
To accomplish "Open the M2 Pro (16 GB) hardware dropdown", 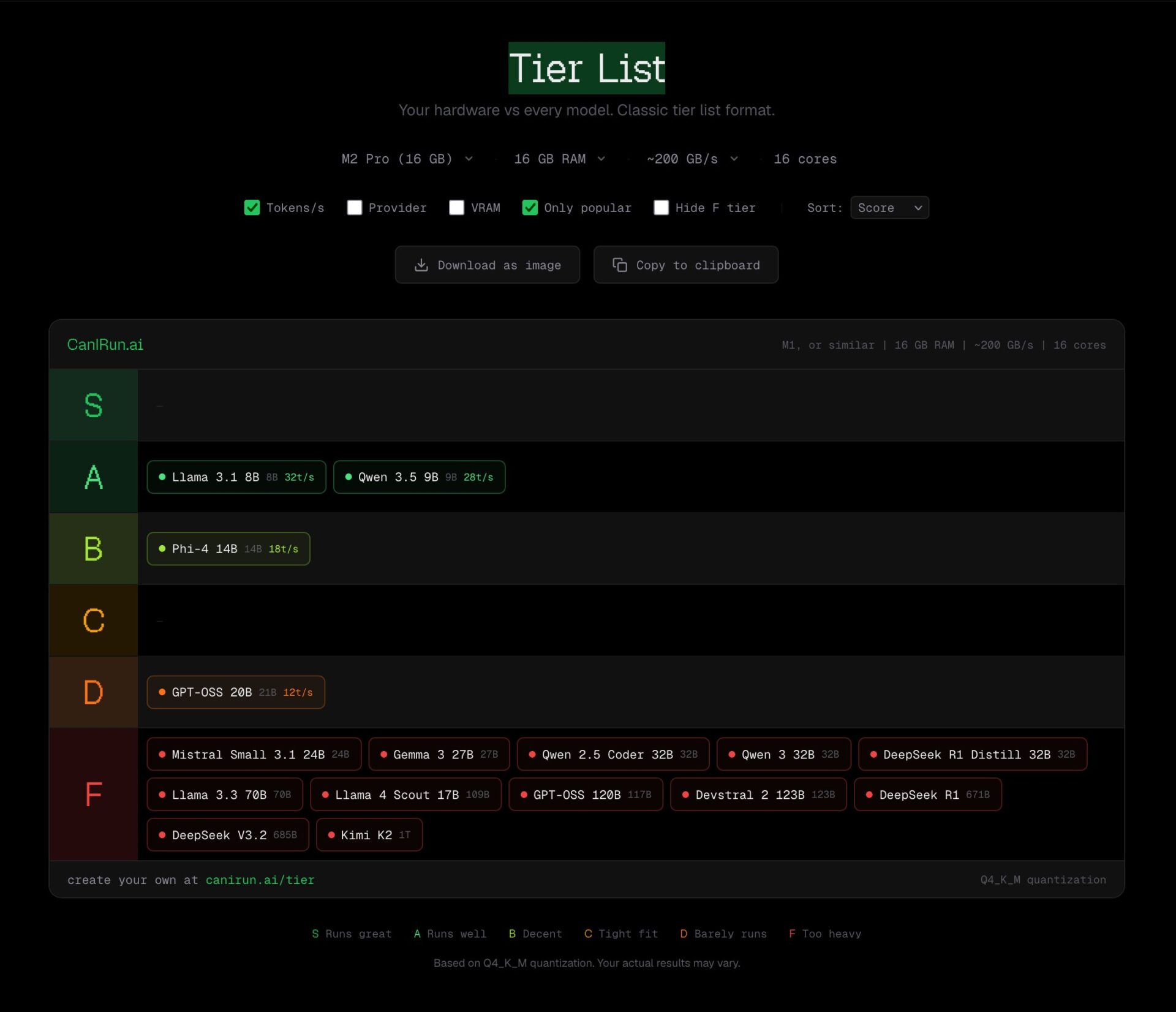I will tap(407, 159).
